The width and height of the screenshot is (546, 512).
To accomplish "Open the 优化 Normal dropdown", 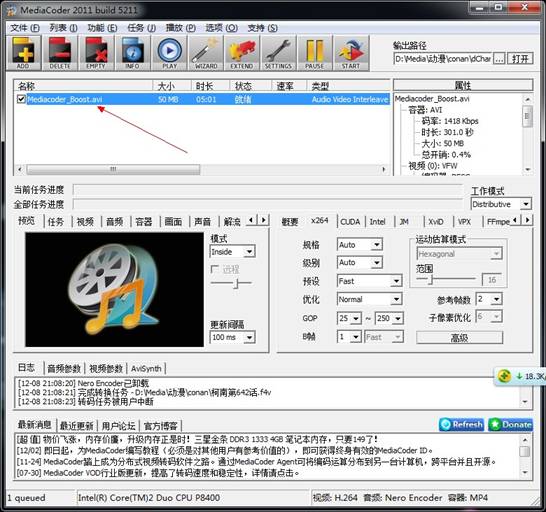I will point(396,299).
